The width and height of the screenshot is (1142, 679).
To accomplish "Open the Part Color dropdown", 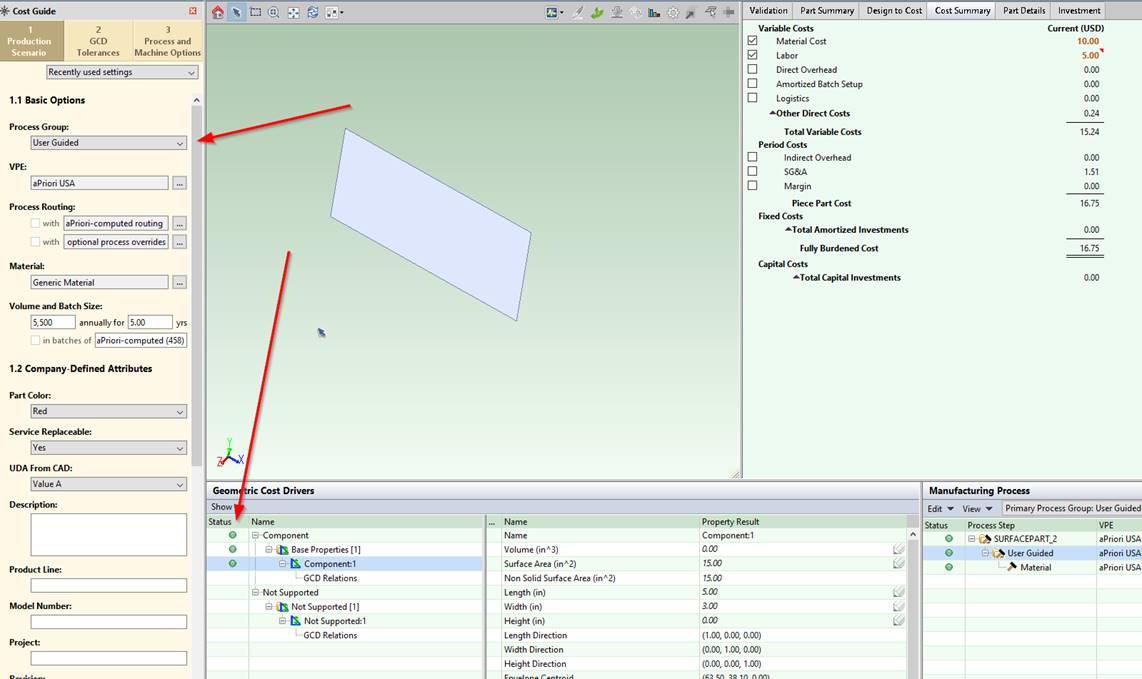I will [x=108, y=412].
